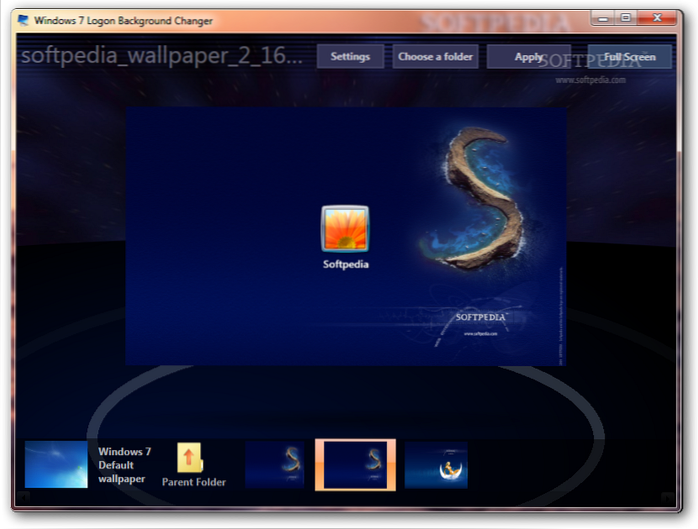Click the Windows 7 Default wallpaper label

tap(125, 465)
